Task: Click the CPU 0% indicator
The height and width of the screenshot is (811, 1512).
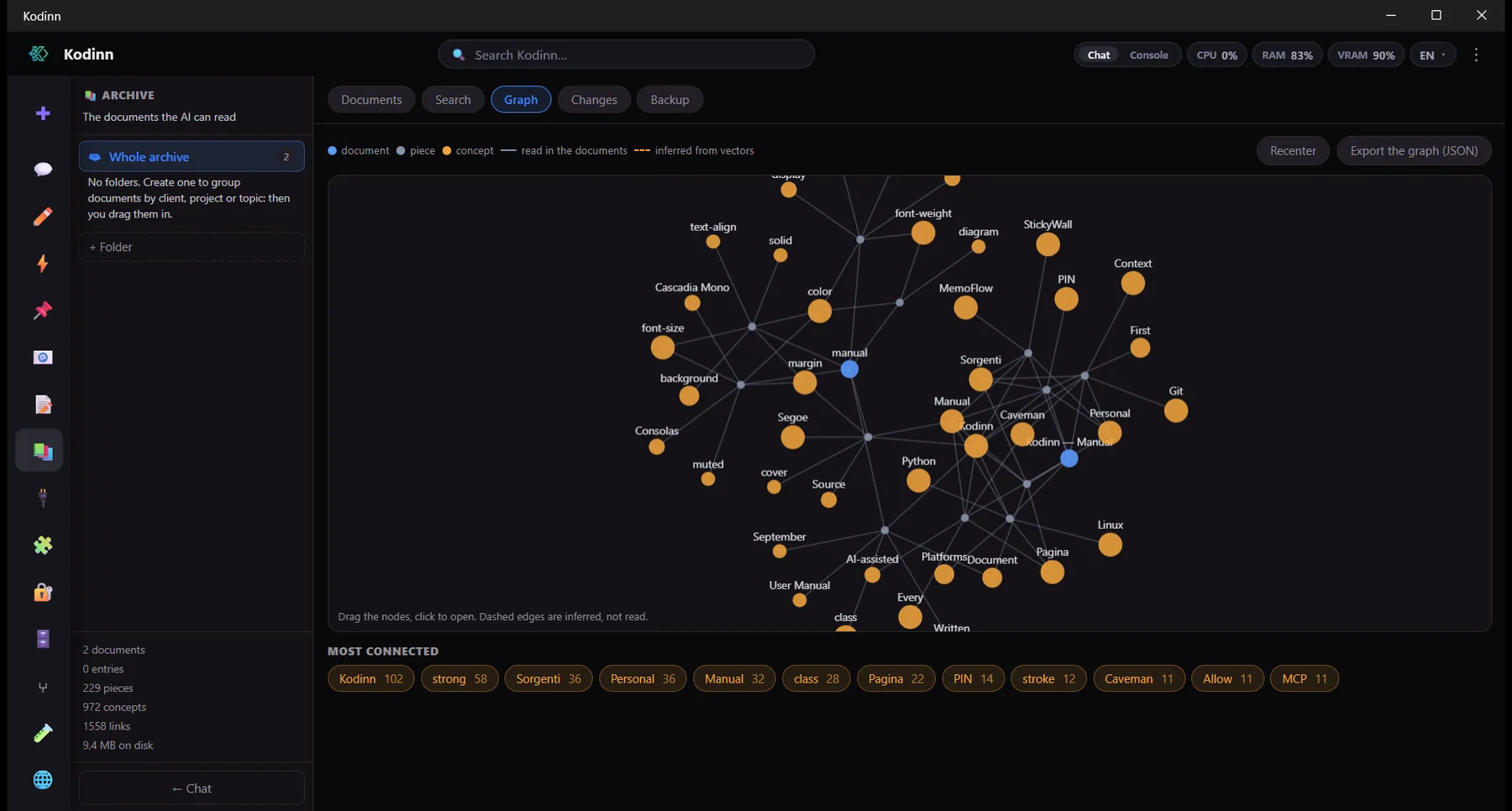Action: tap(1216, 55)
